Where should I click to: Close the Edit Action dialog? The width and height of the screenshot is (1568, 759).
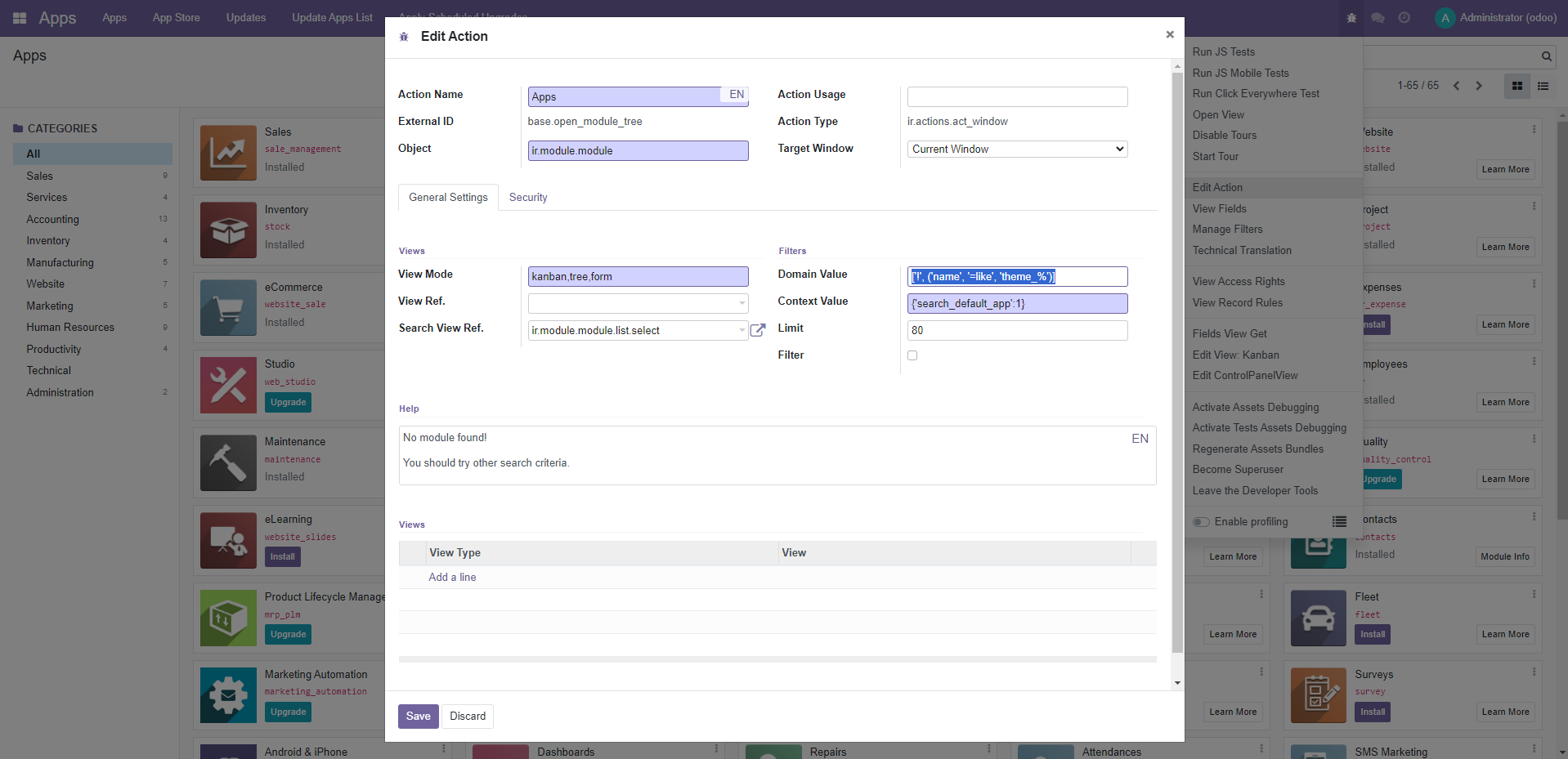(x=1170, y=34)
